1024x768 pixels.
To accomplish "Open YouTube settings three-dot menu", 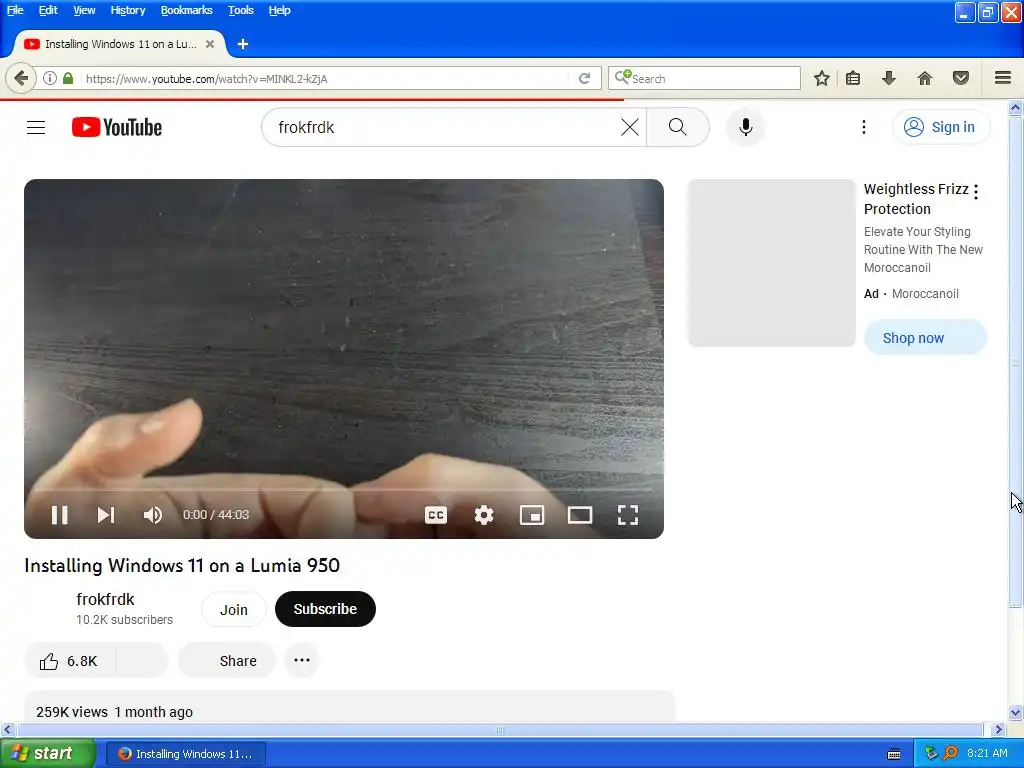I will coord(864,127).
